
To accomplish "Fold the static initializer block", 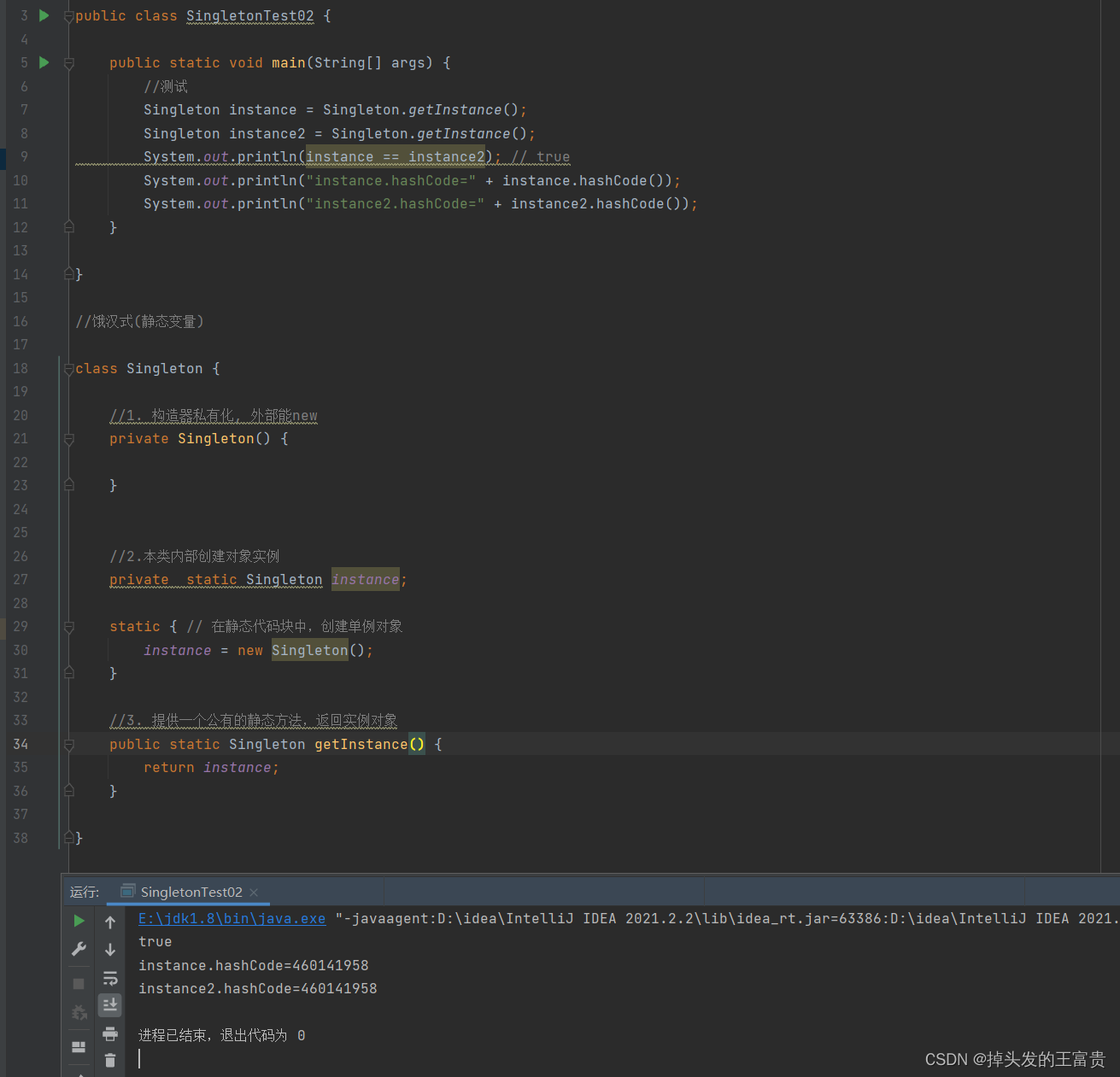I will [x=69, y=627].
